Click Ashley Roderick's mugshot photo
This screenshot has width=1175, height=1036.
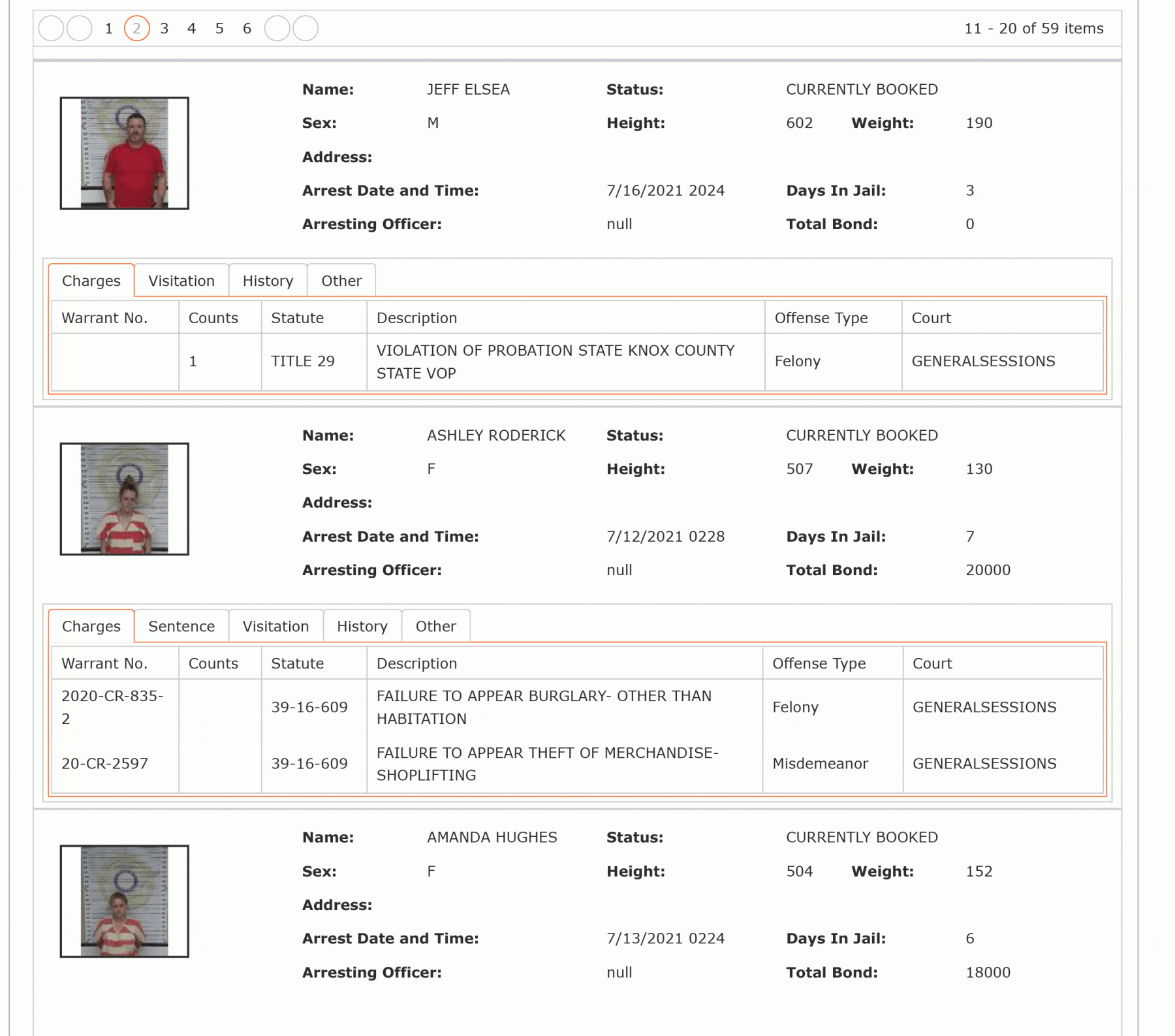pyautogui.click(x=125, y=499)
